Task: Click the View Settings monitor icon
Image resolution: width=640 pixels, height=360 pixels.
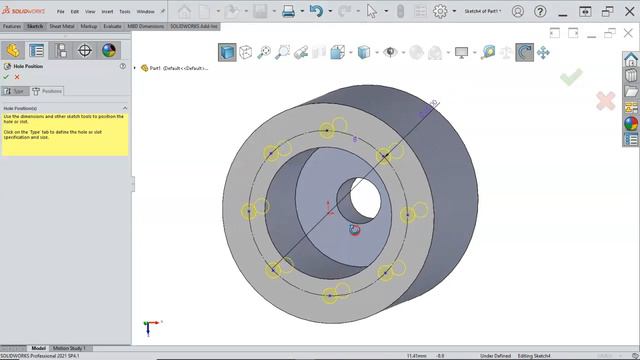Action: pyautogui.click(x=461, y=52)
